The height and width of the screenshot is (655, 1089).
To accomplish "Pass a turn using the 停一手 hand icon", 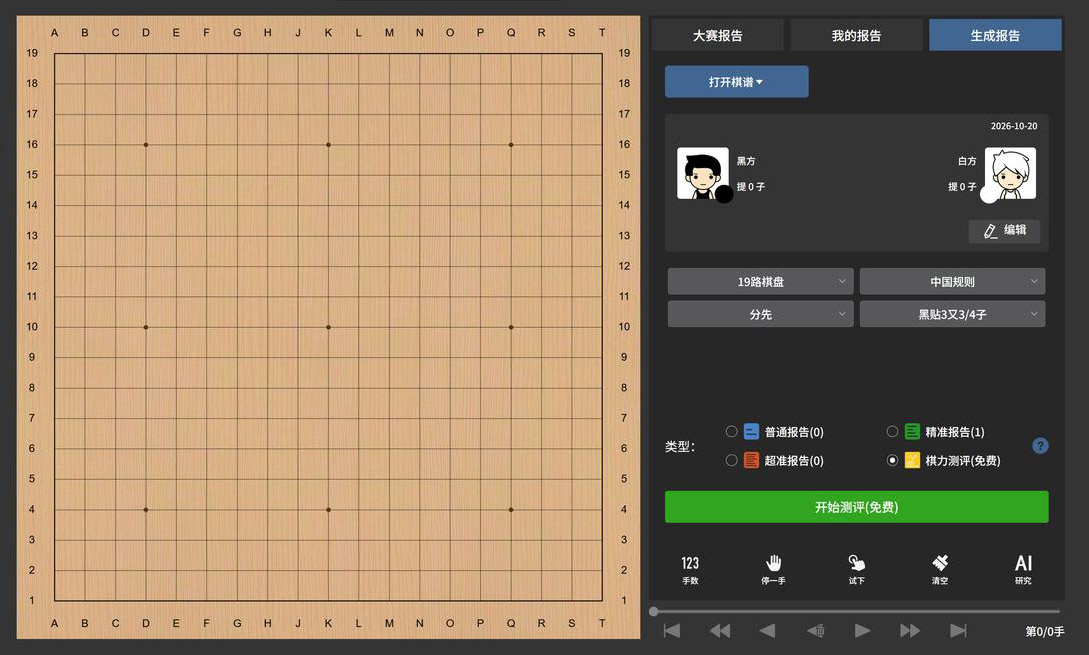I will point(773,570).
